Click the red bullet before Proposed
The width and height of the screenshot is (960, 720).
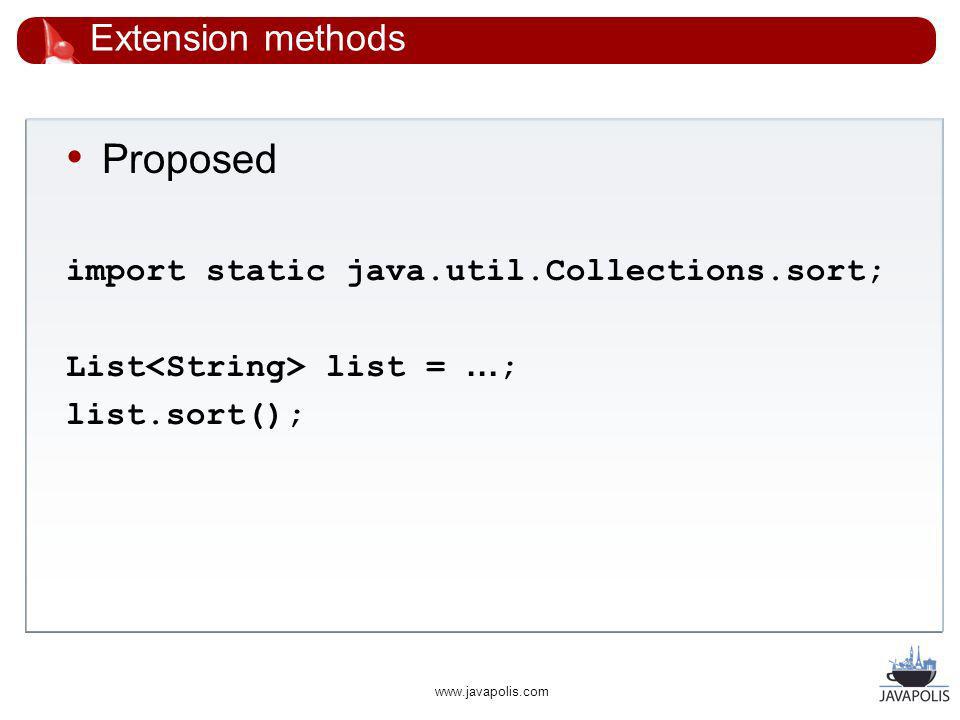(75, 158)
